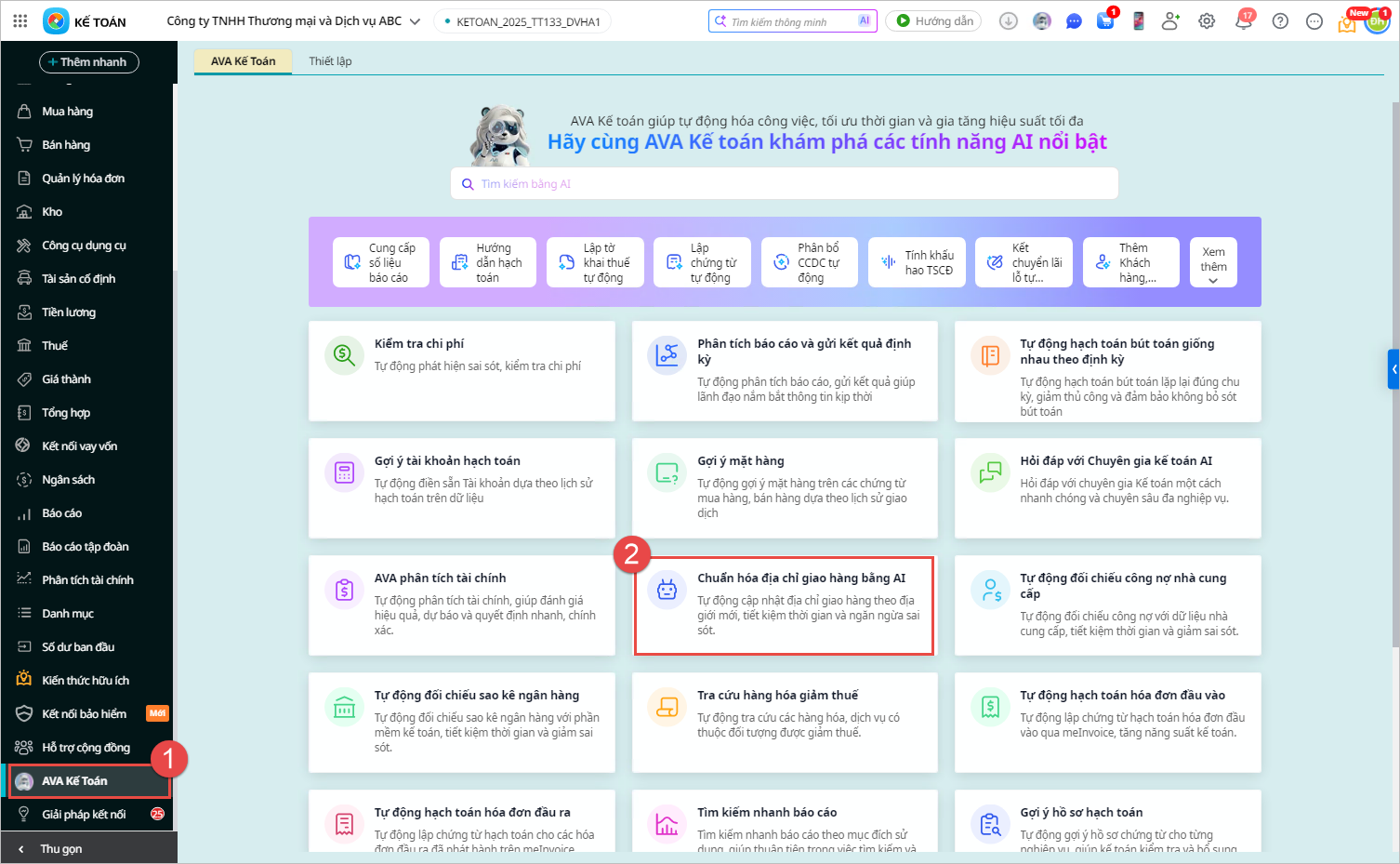This screenshot has width=1400, height=864.
Task: Open the notifications bell
Action: click(x=1244, y=20)
